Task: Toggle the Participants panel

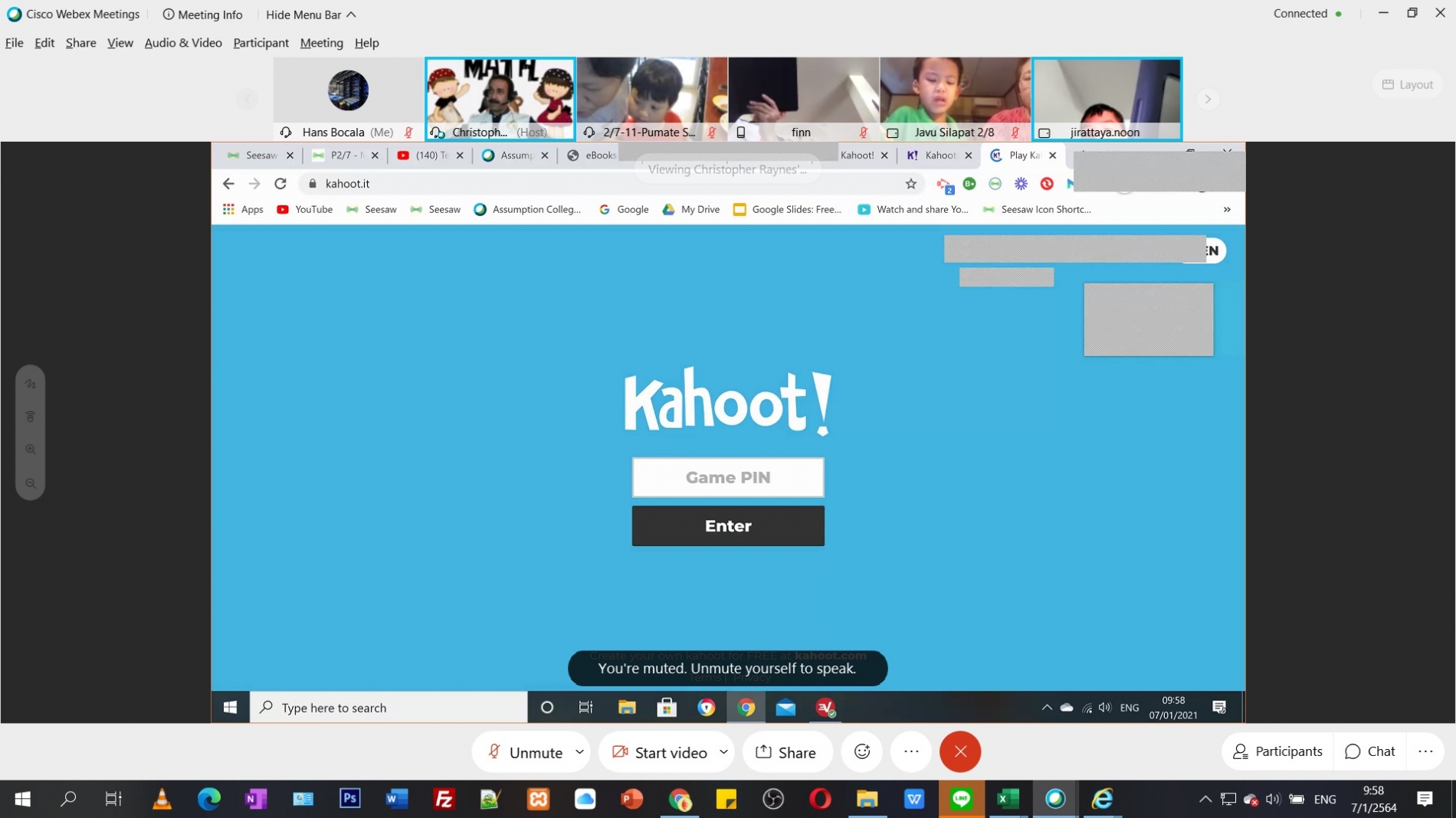Action: [x=1277, y=751]
